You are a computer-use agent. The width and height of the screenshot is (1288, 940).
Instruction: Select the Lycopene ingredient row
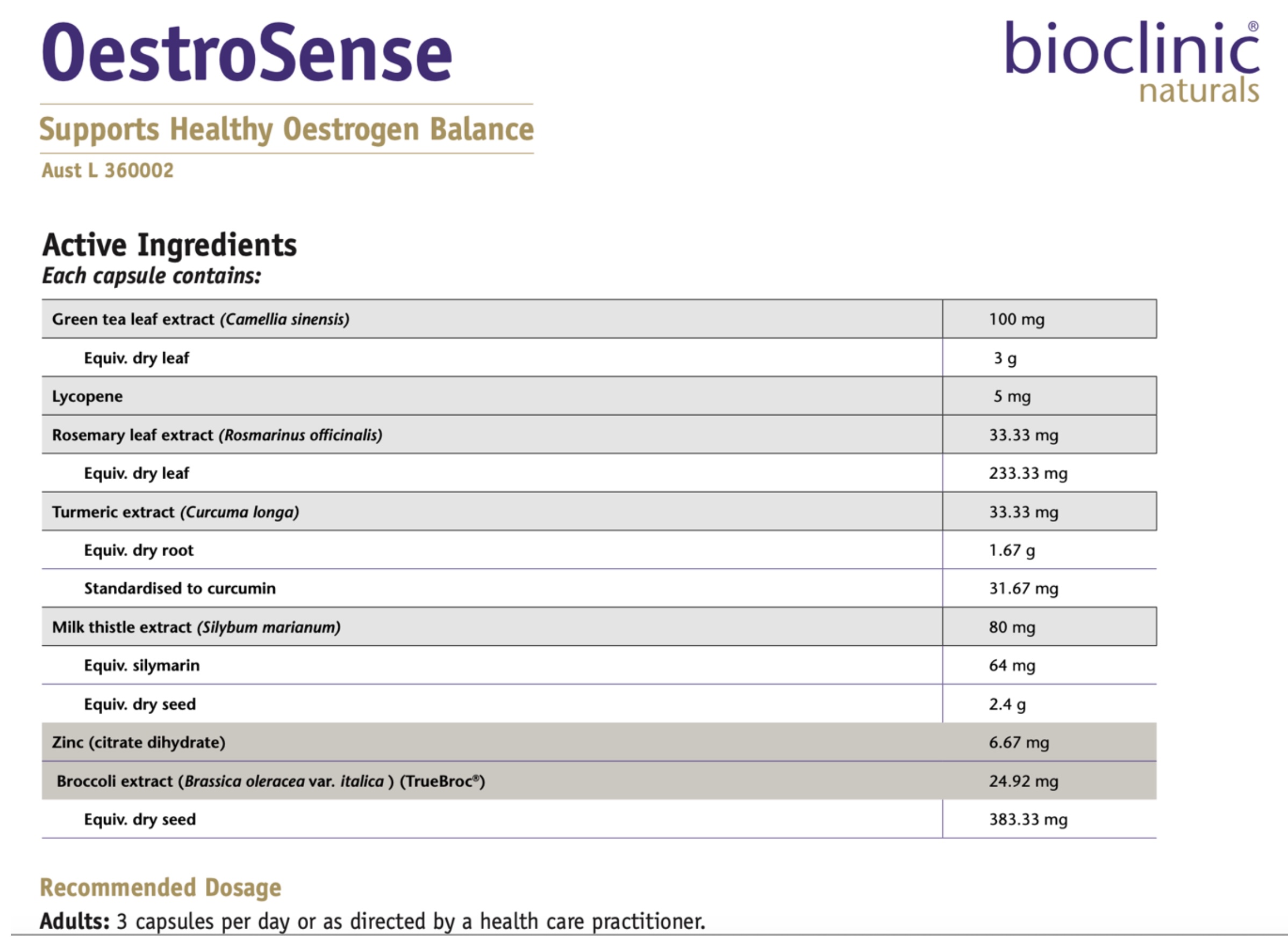(x=88, y=397)
